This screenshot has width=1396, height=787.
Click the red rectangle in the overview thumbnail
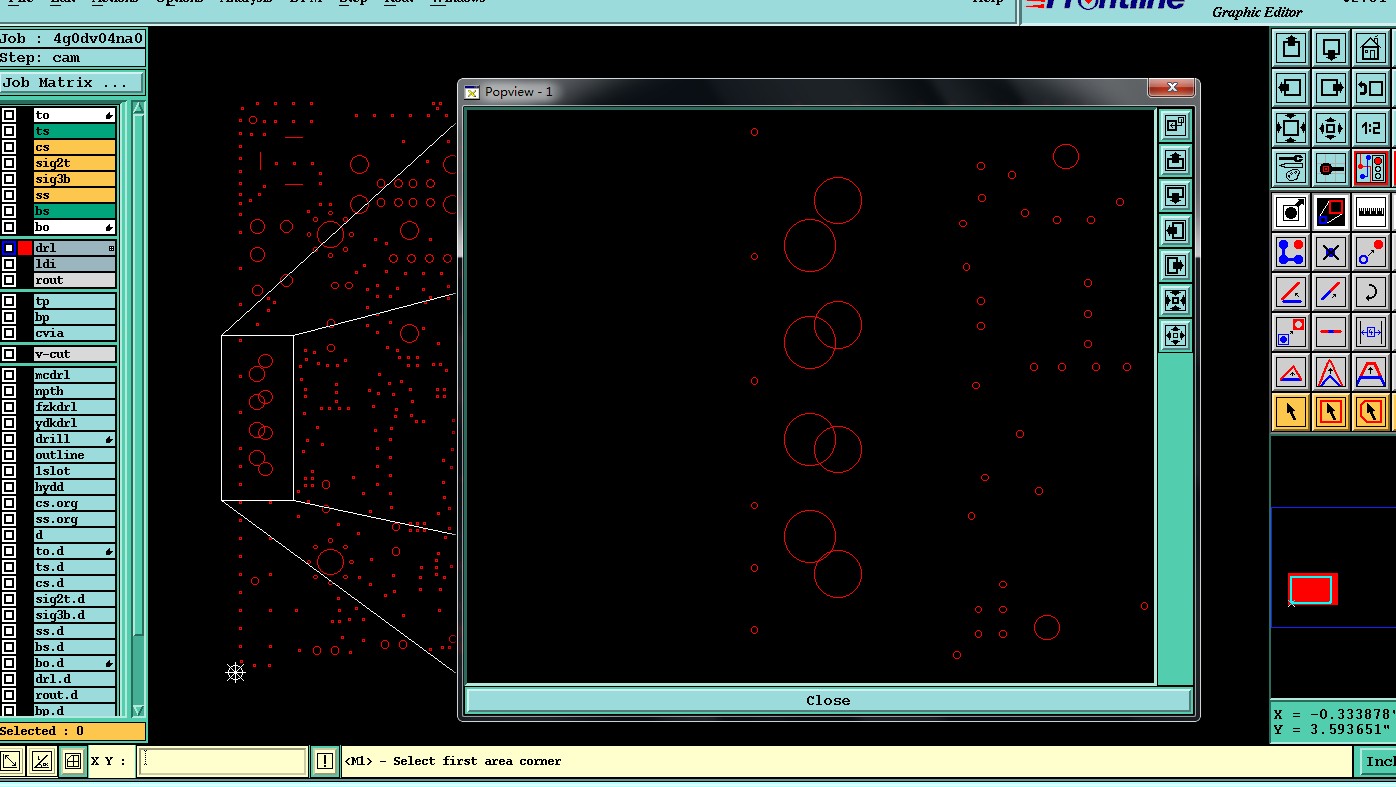tap(1311, 589)
